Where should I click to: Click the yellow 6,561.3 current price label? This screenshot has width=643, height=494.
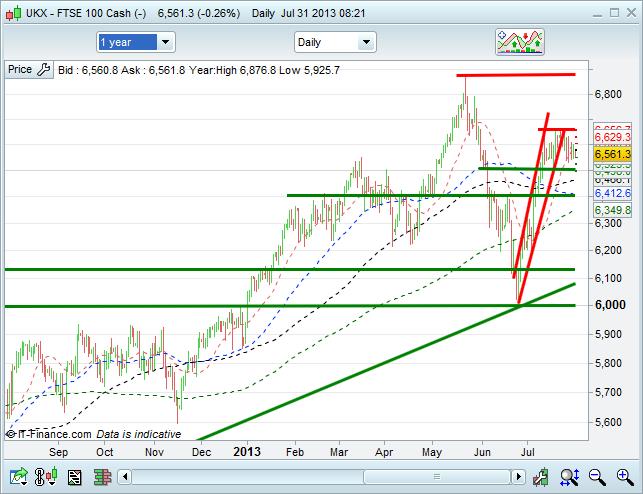coord(612,155)
